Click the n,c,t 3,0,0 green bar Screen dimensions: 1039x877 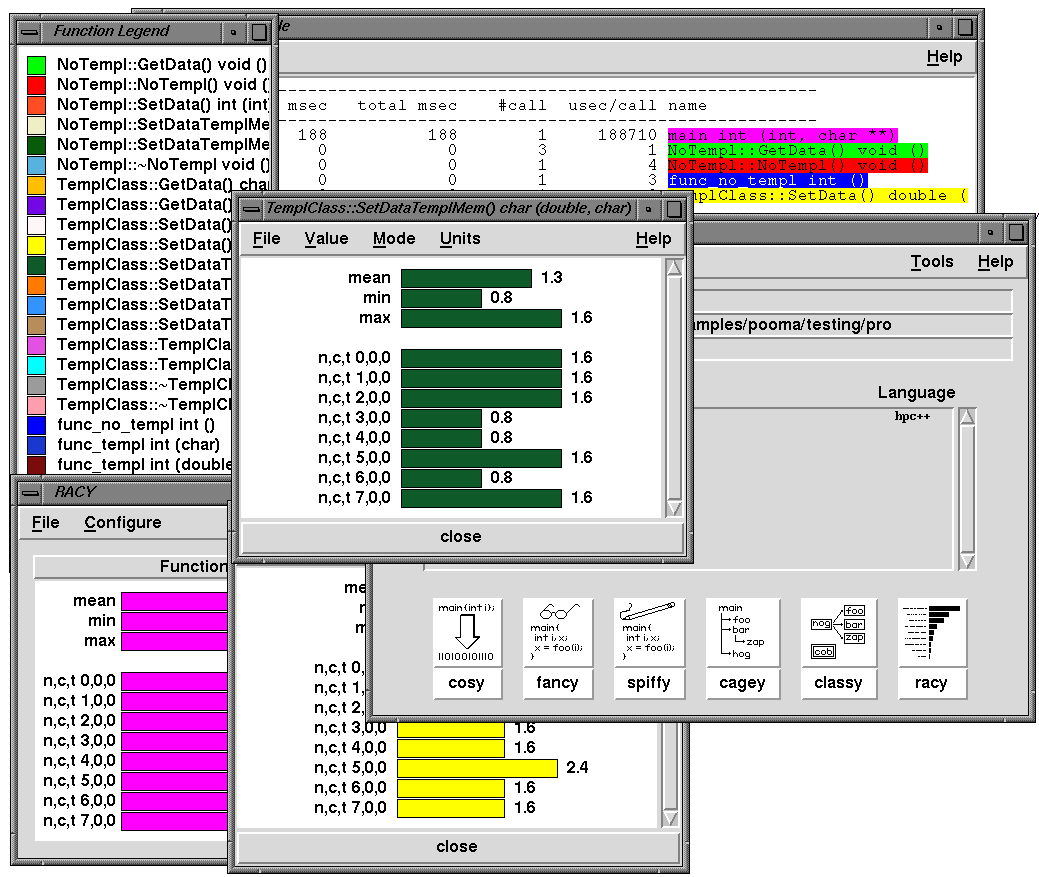441,418
